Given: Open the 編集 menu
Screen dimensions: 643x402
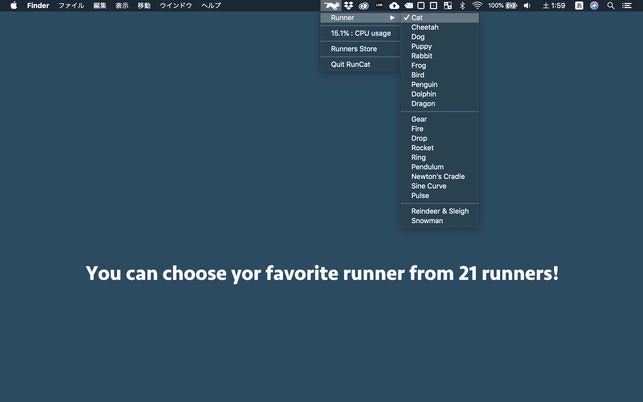Looking at the screenshot, I should (100, 6).
